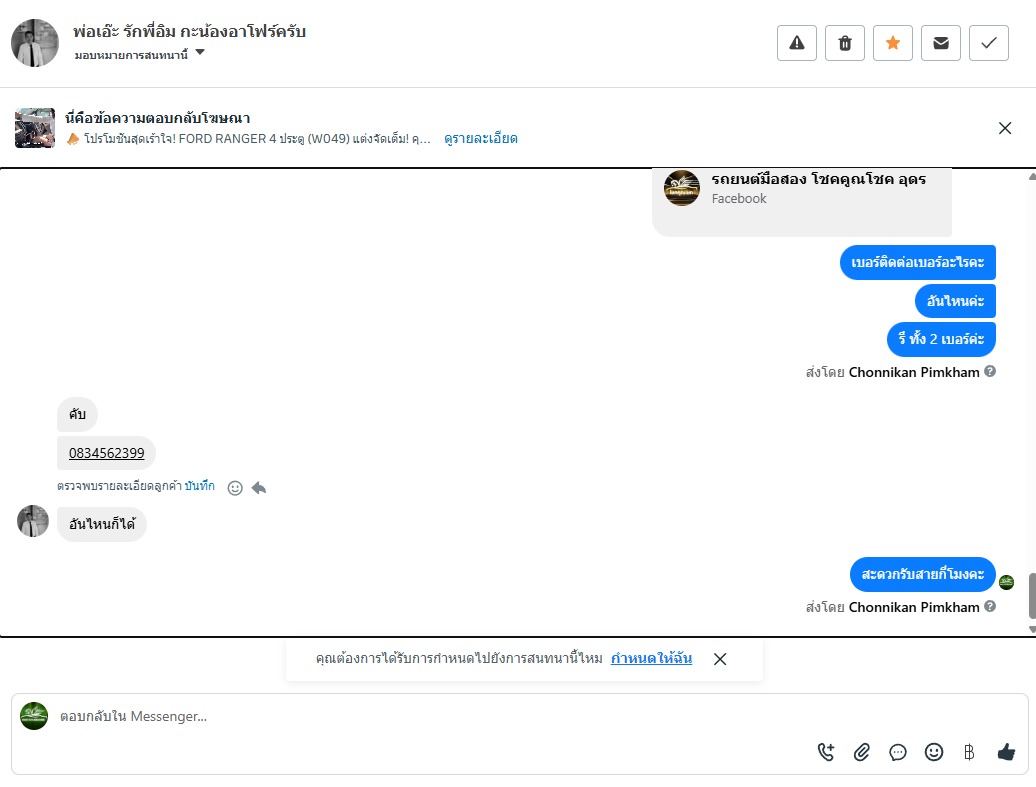1036x787 pixels.
Task: Expand the assign conversation dropdown arrow
Action: pos(200,52)
